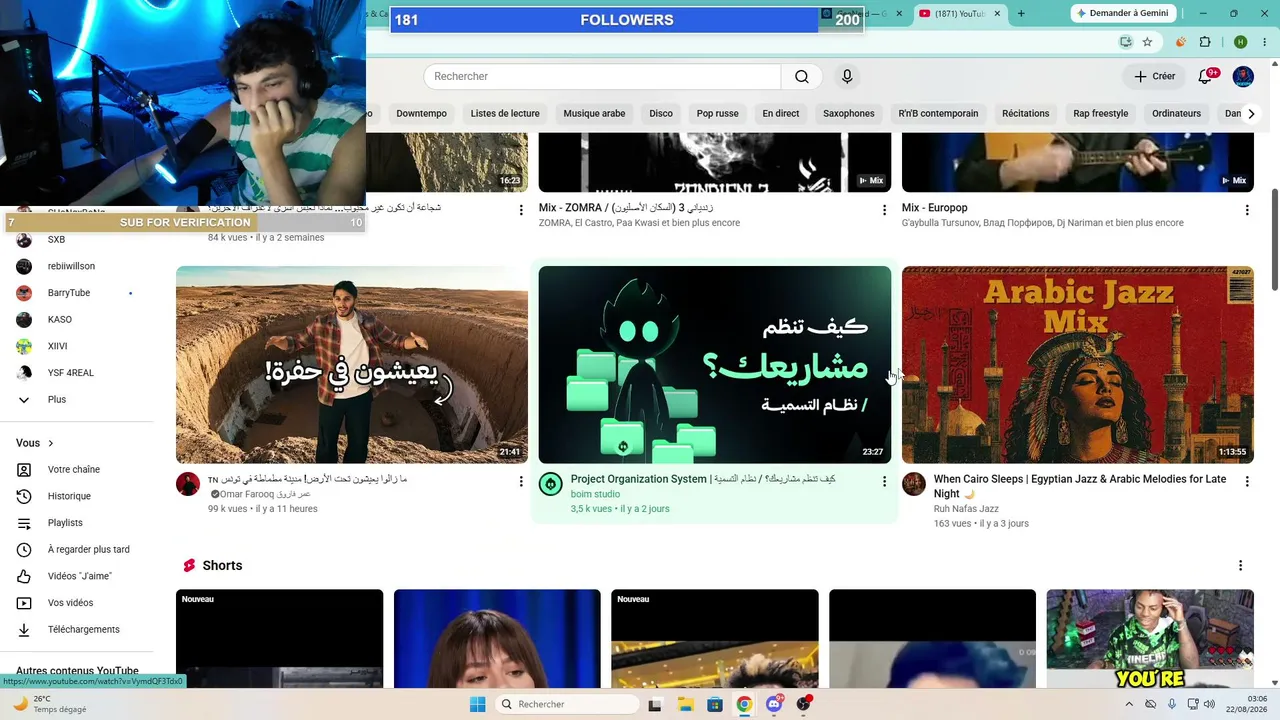This screenshot has height=720, width=1280.
Task: Open the weather widget on the taskbar
Action: (x=49, y=704)
